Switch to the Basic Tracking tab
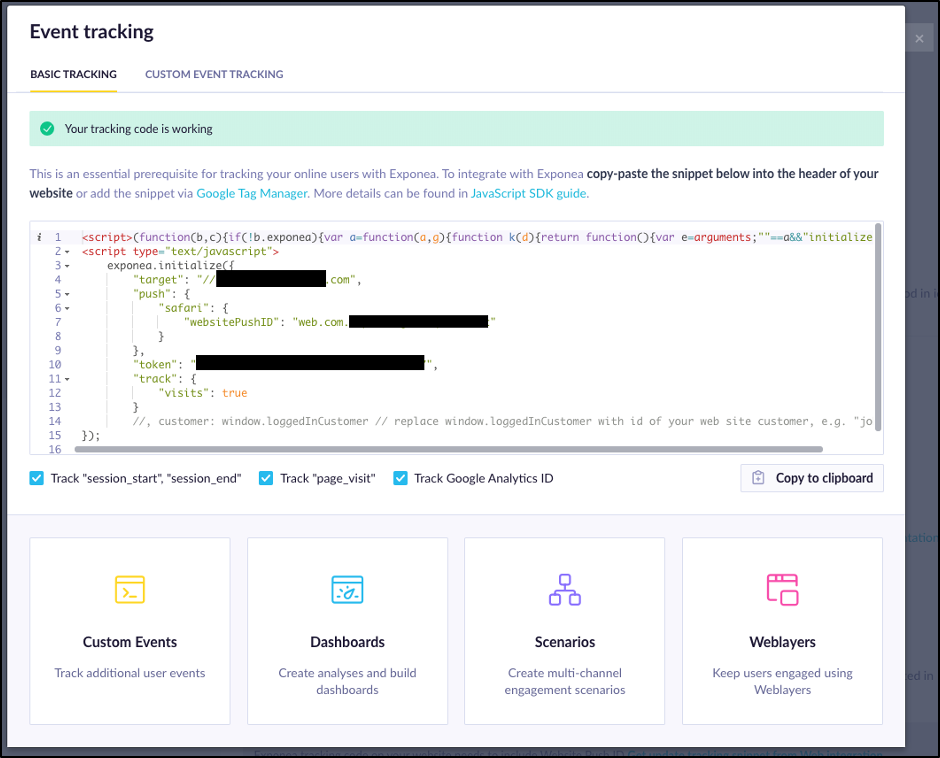This screenshot has width=940, height=758. click(x=73, y=74)
